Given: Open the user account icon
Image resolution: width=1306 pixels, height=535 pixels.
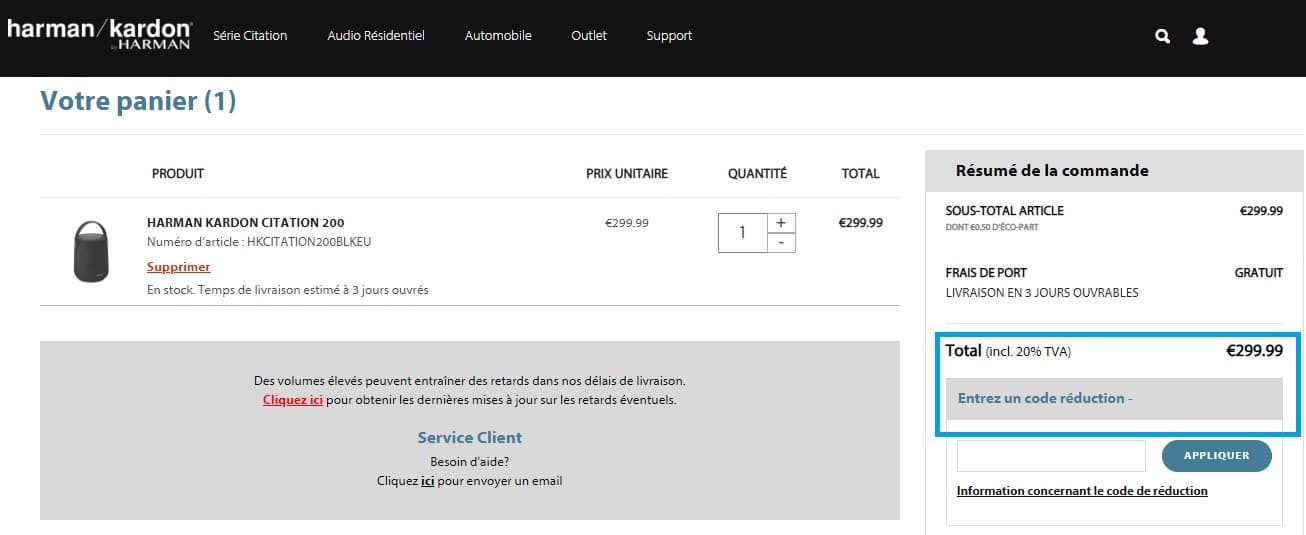Looking at the screenshot, I should (x=1201, y=36).
